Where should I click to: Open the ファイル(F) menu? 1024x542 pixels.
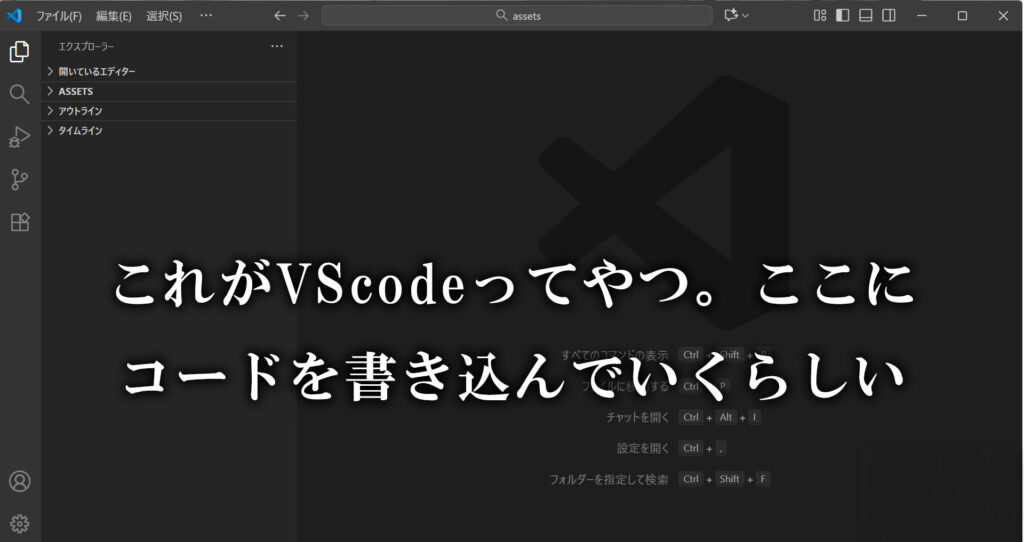coord(58,16)
